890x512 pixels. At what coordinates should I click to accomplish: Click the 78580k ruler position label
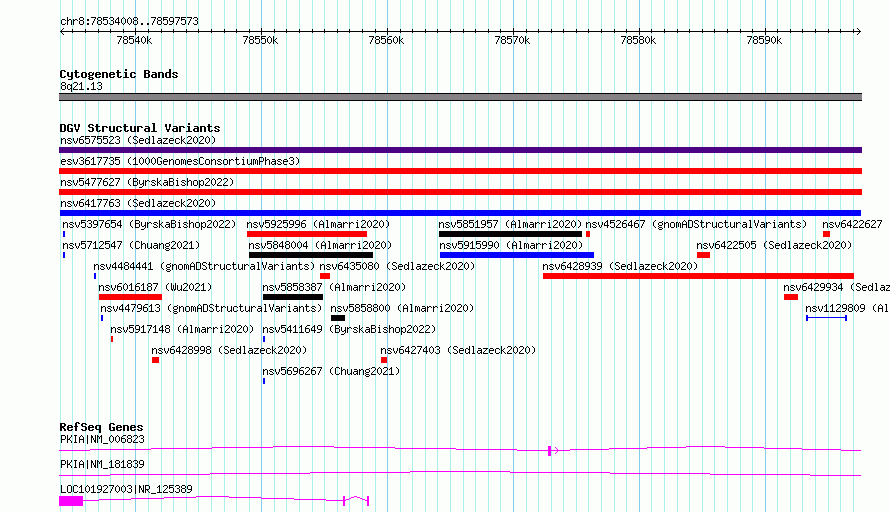pos(638,40)
